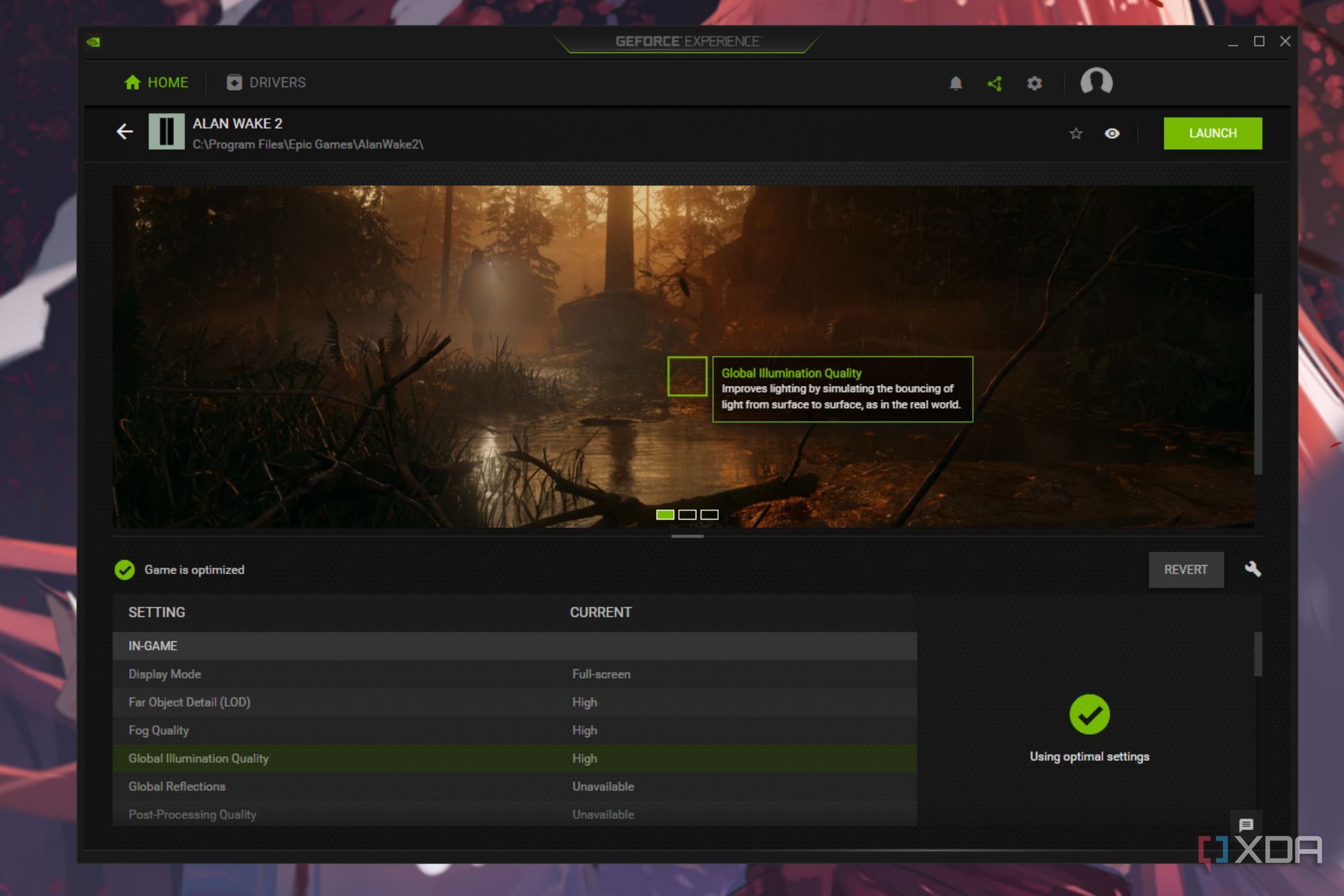Select the Fog Quality row
The width and height of the screenshot is (1344, 896).
tap(515, 730)
